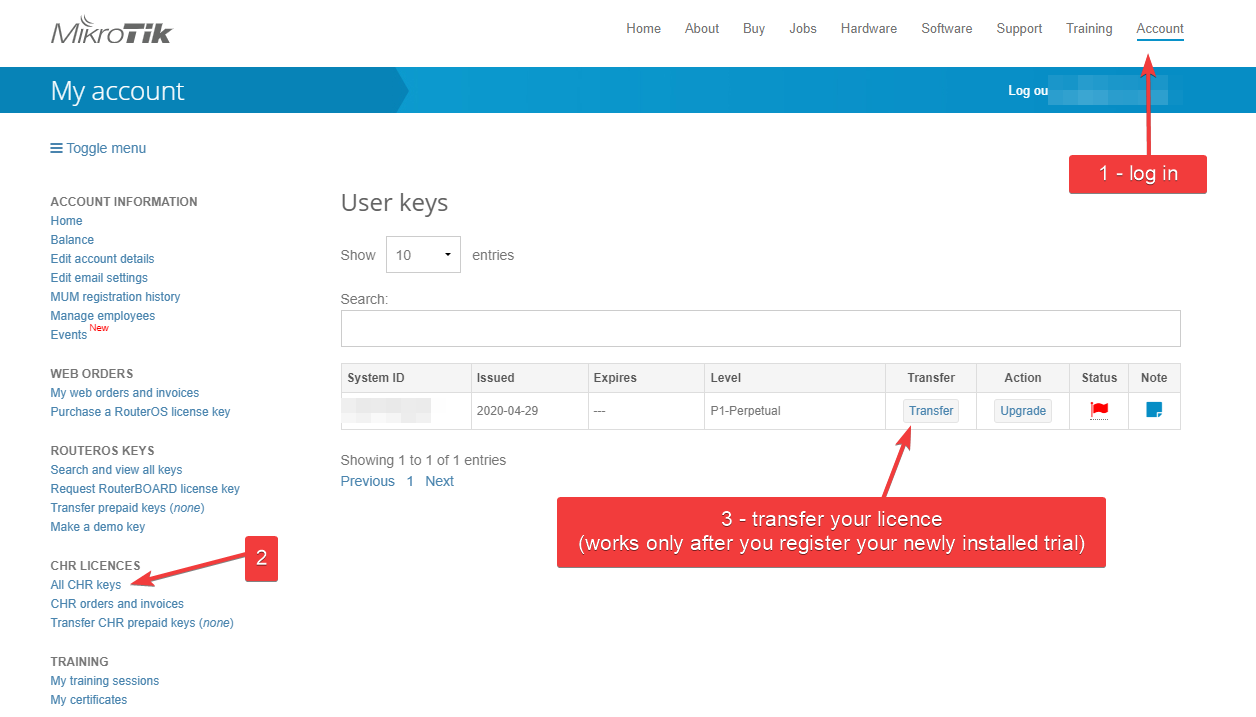Click the P1-Perpetual level cell
Viewport: 1256px width, 717px height.
click(x=795, y=411)
